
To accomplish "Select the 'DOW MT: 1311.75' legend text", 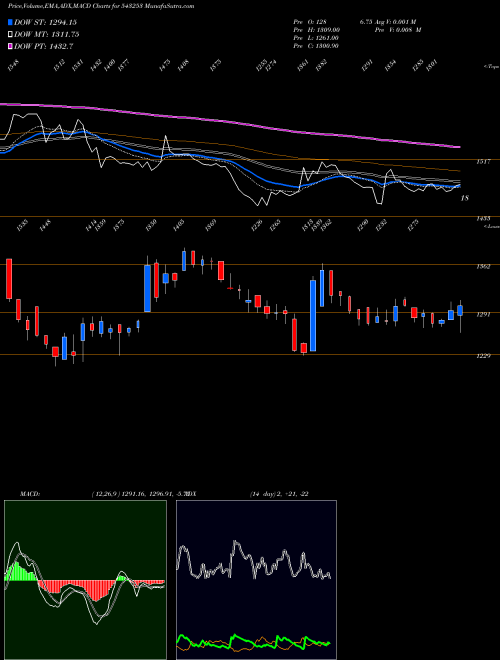I will click(x=47, y=35).
